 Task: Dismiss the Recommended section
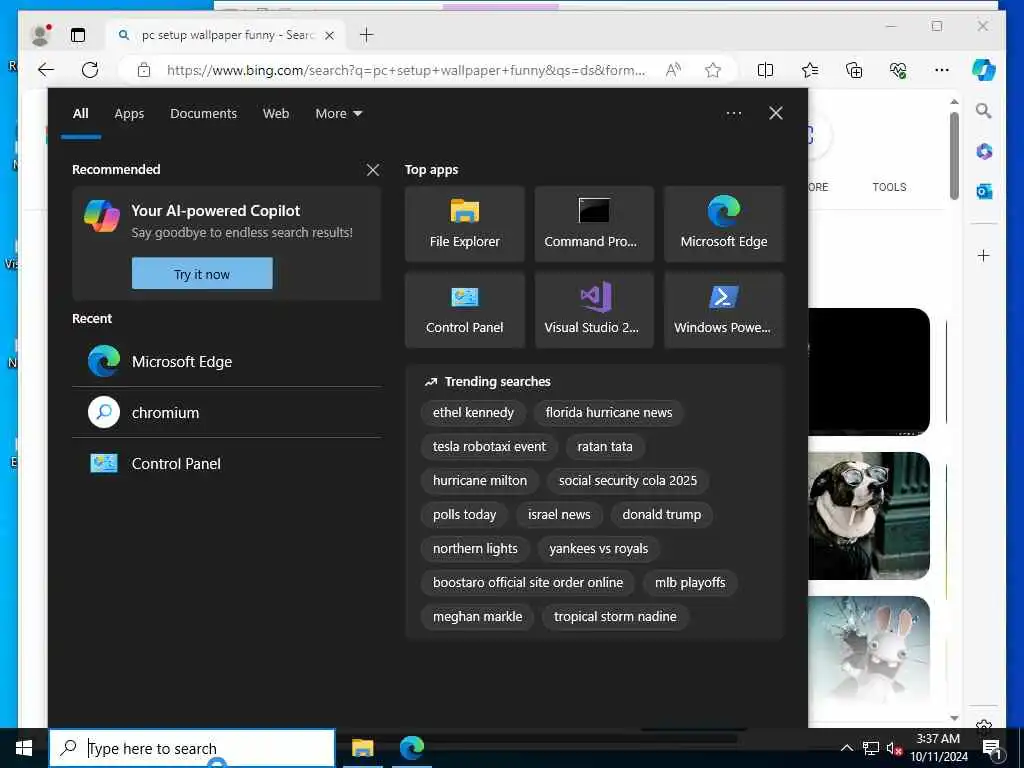[x=373, y=170]
